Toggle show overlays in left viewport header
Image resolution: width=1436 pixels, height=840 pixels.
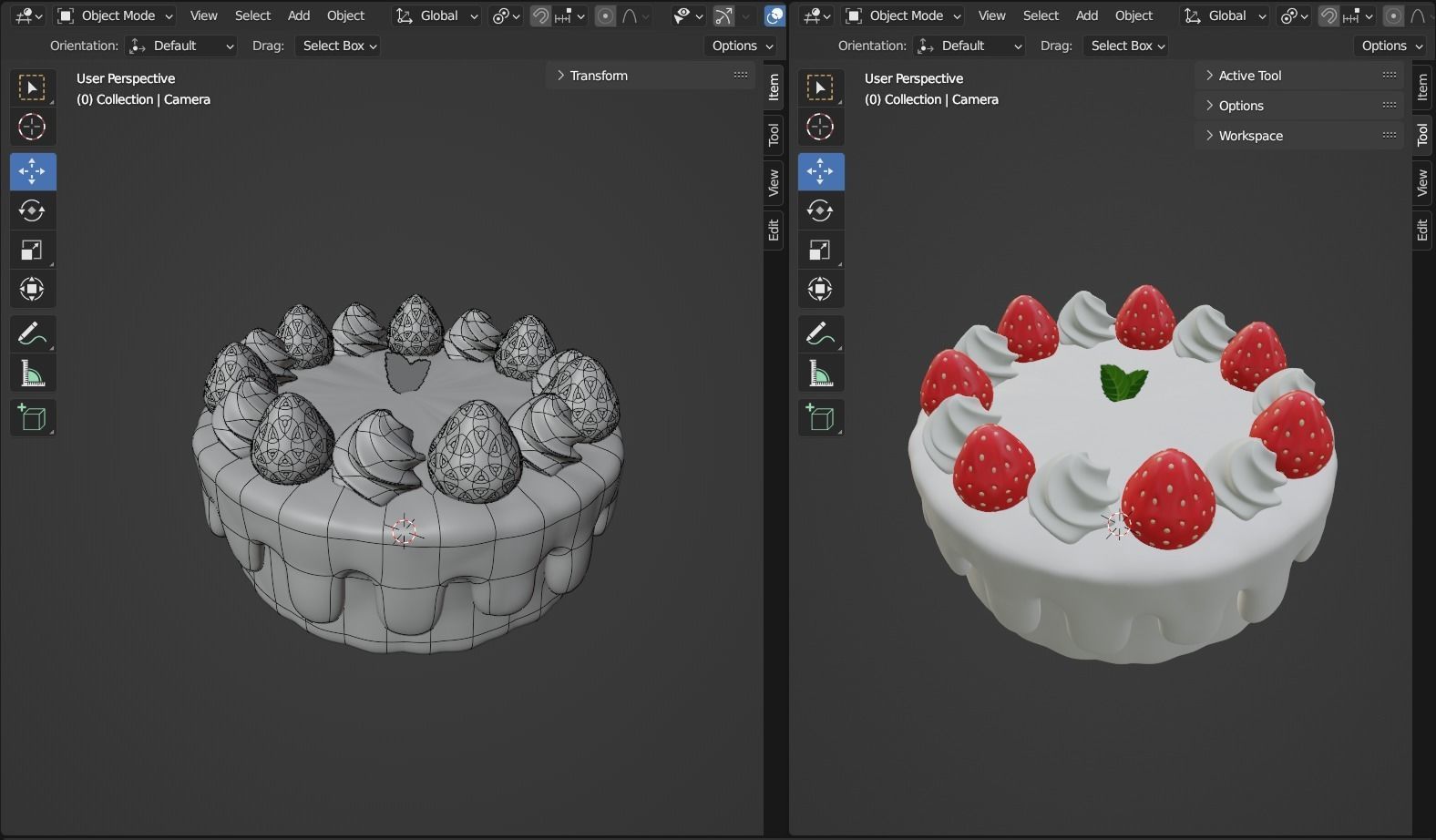coord(774,15)
